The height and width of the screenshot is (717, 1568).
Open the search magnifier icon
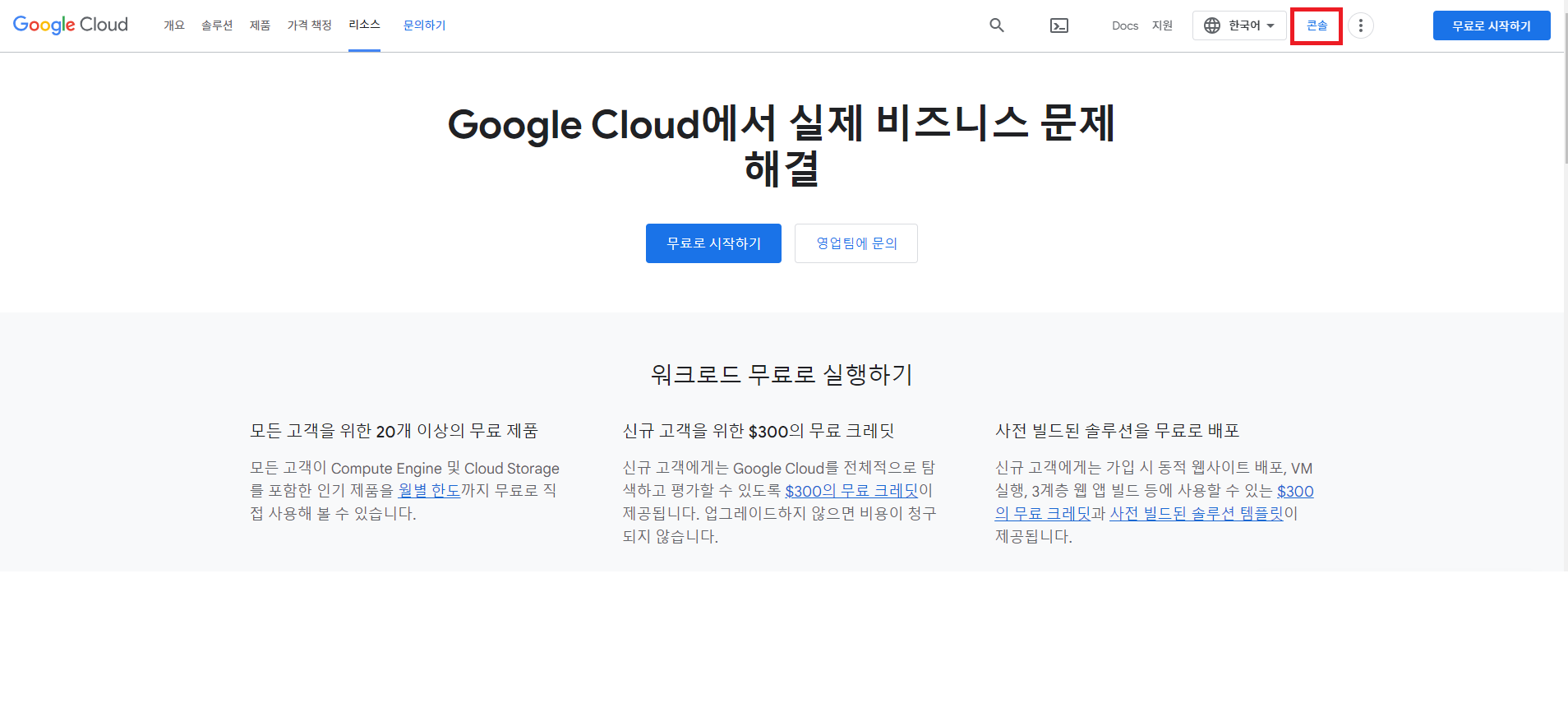click(x=997, y=25)
